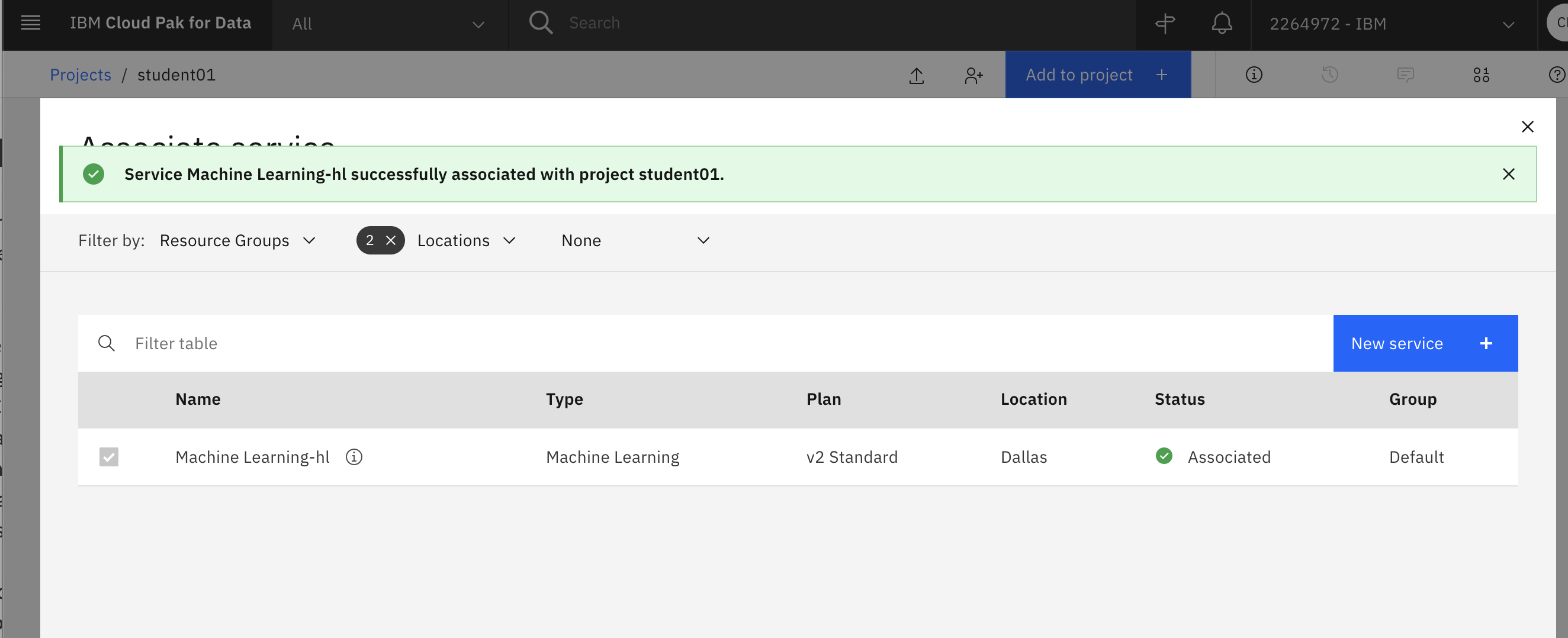This screenshot has height=638, width=1568.
Task: Click the Default group cell
Action: point(1416,457)
